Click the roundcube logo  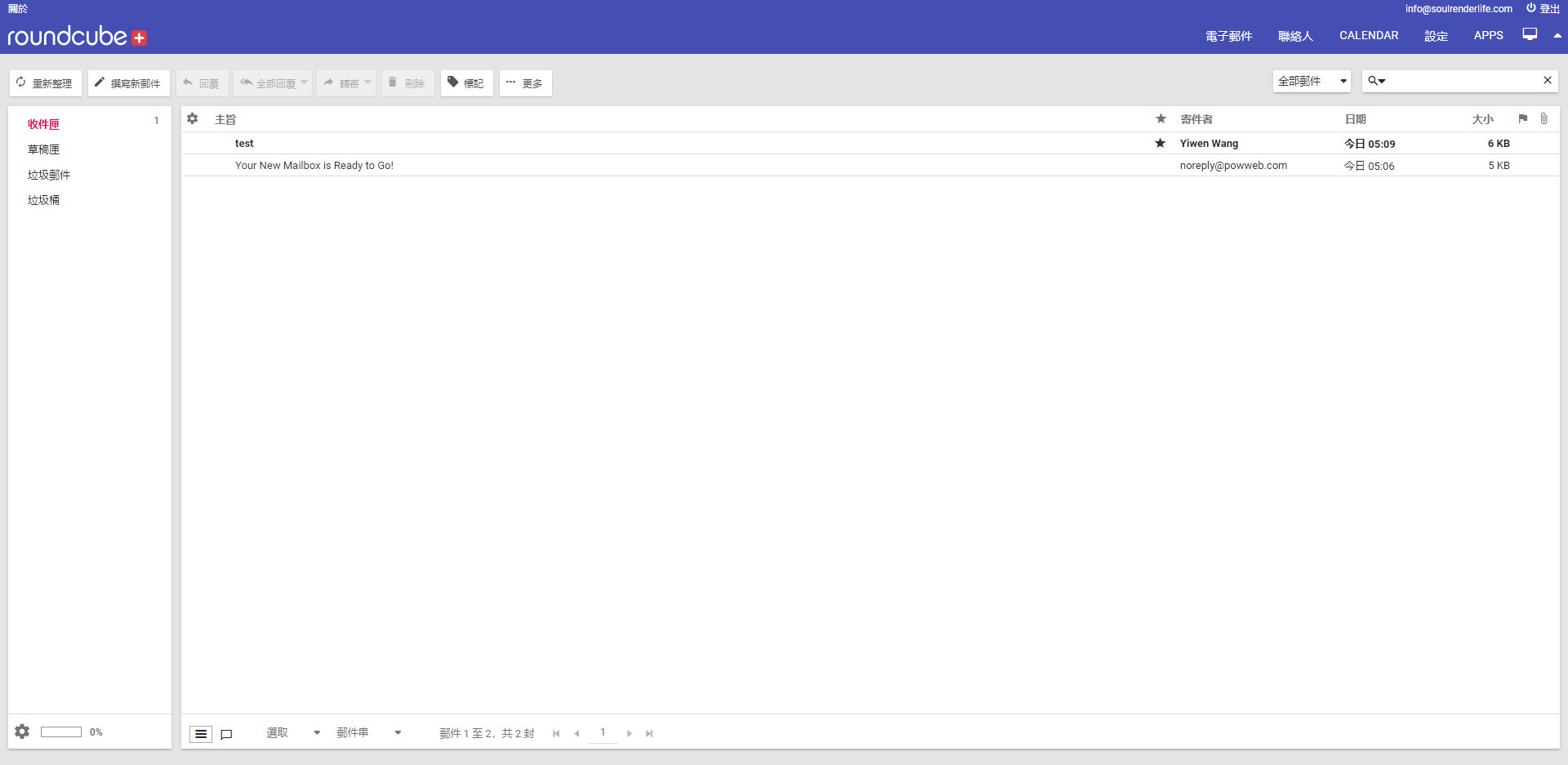tap(78, 36)
